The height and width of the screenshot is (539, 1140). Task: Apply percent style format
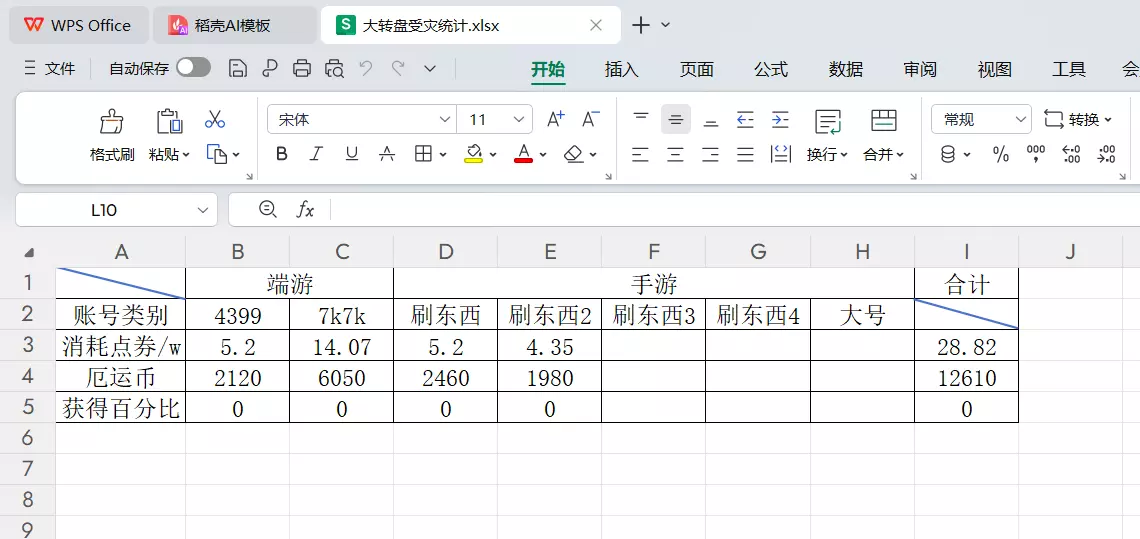pyautogui.click(x=1001, y=154)
